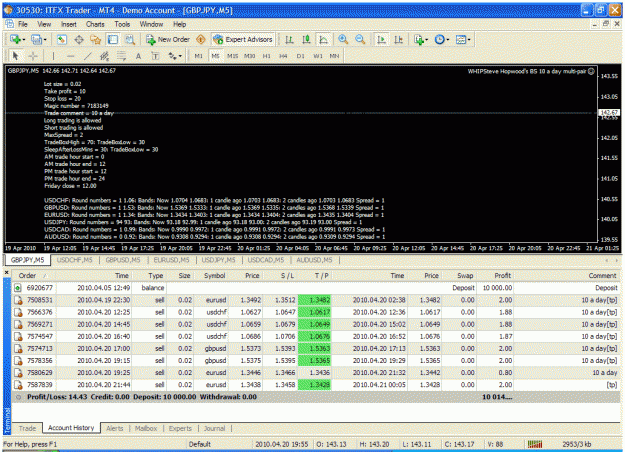
Task: Click the New Chart toolbar icon
Action: pos(17,39)
